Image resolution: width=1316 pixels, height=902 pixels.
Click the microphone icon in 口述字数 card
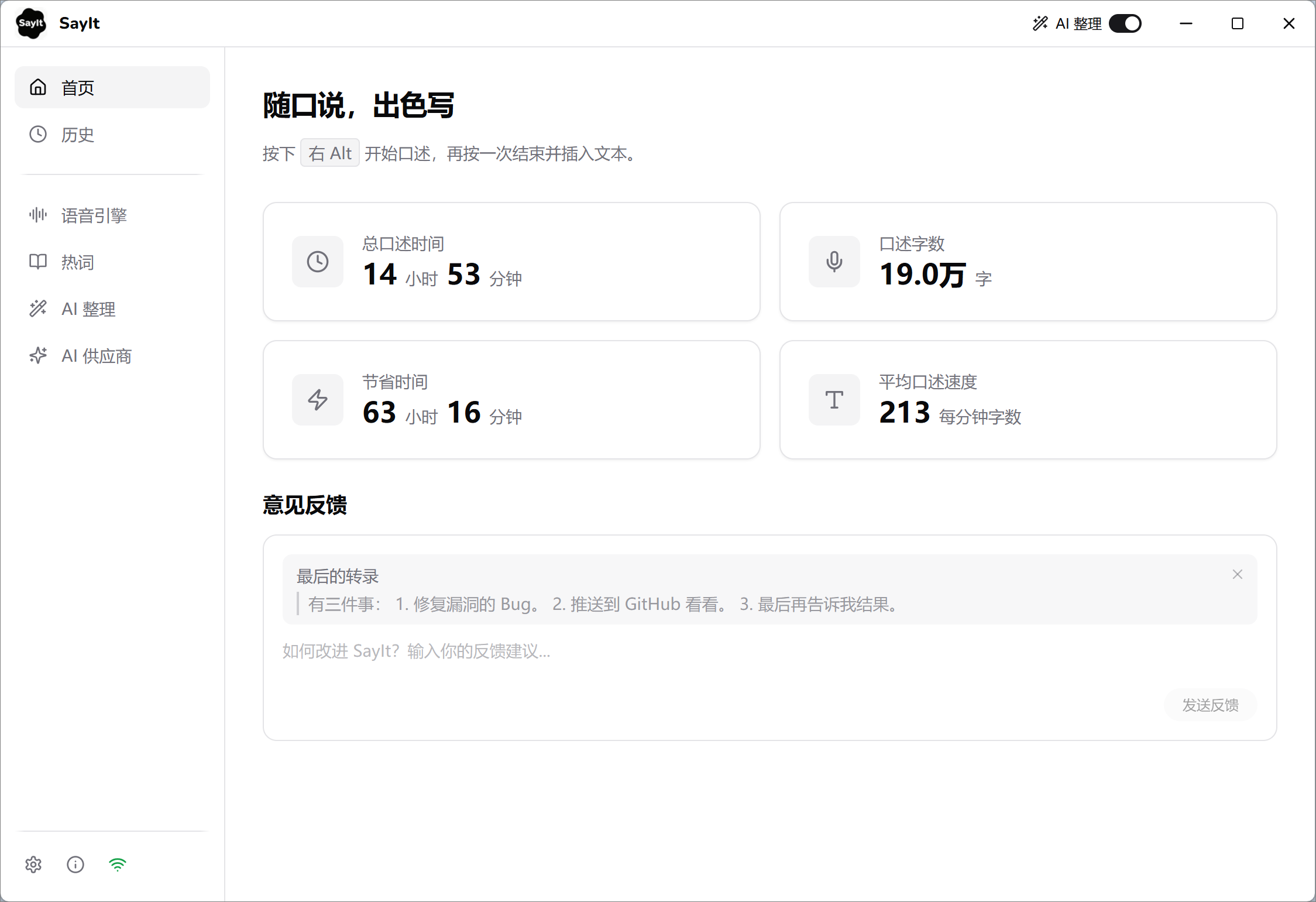834,262
